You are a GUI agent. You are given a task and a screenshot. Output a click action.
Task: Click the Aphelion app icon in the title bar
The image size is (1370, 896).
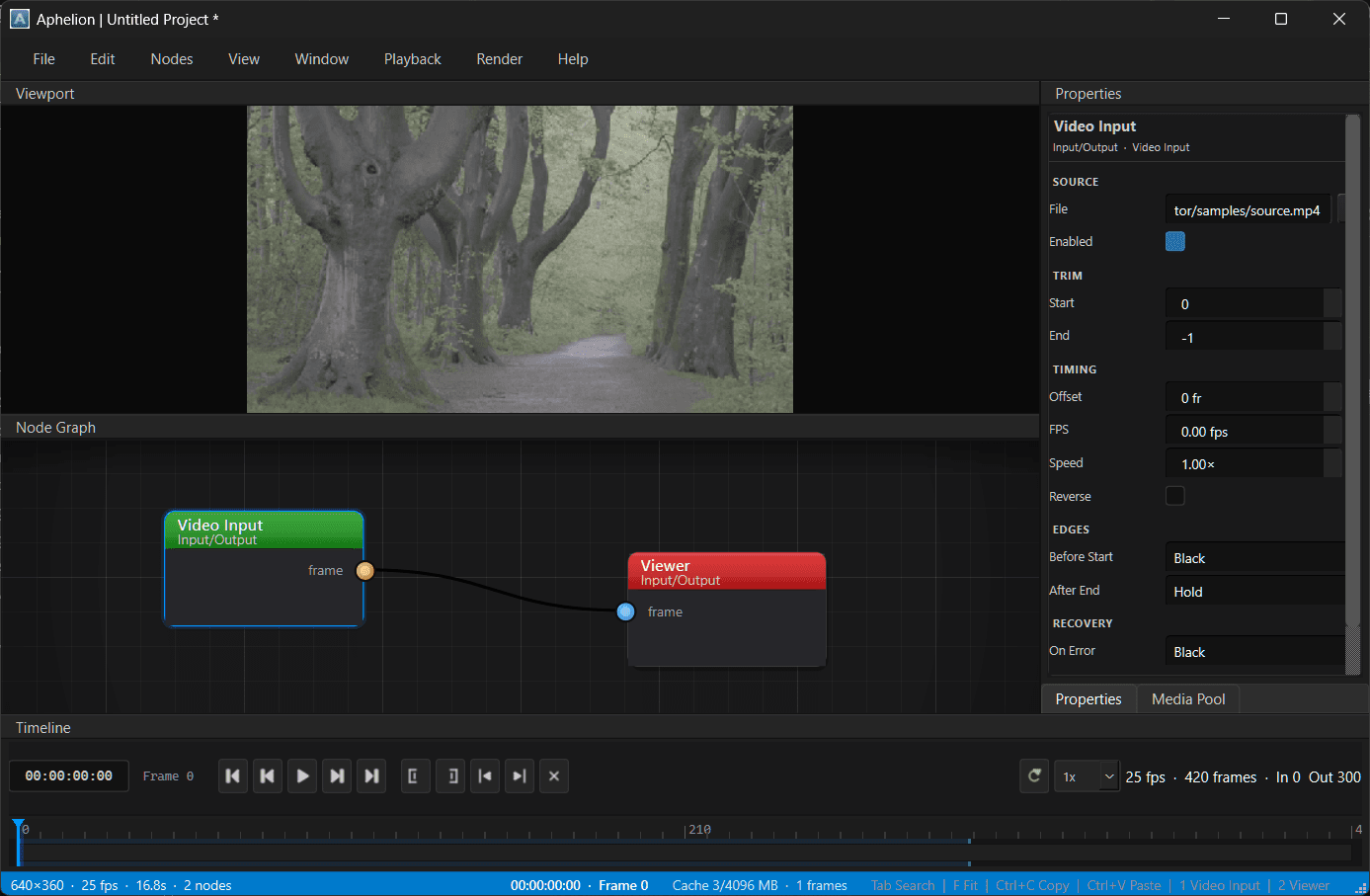20,19
